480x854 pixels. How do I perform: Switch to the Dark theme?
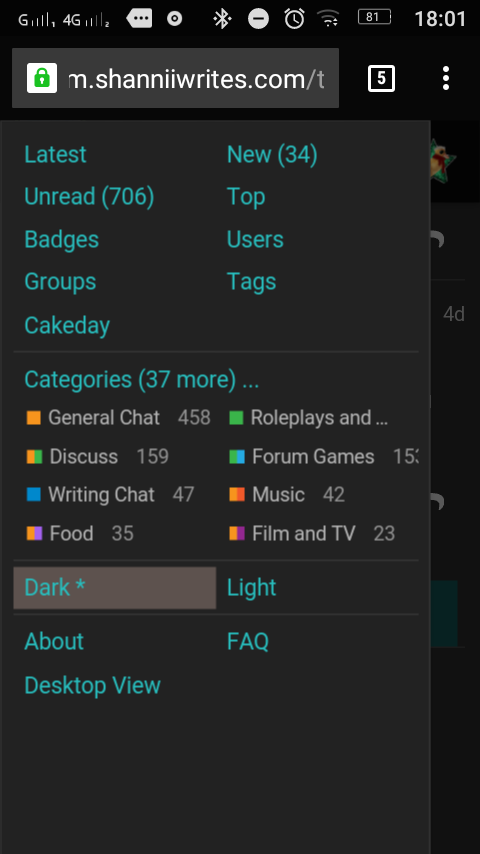tap(114, 588)
